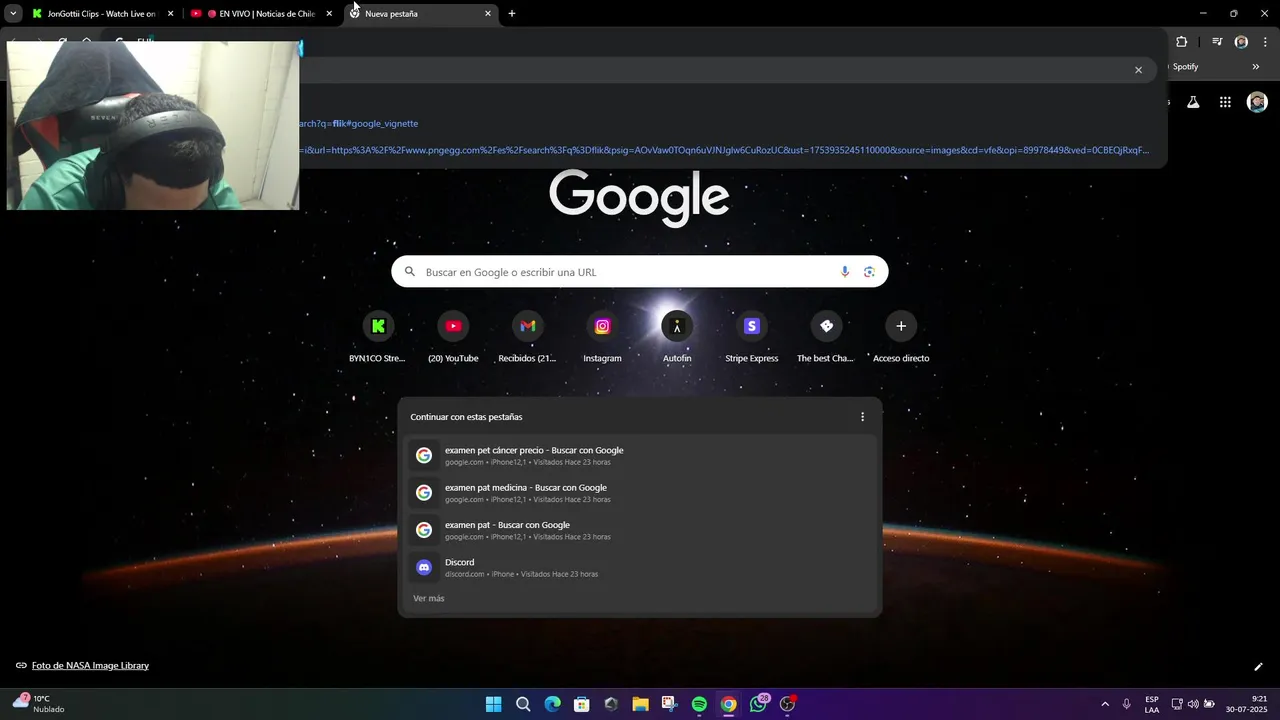1280x720 pixels.
Task: Open The best Cha... shortcut tile
Action: coord(826,337)
